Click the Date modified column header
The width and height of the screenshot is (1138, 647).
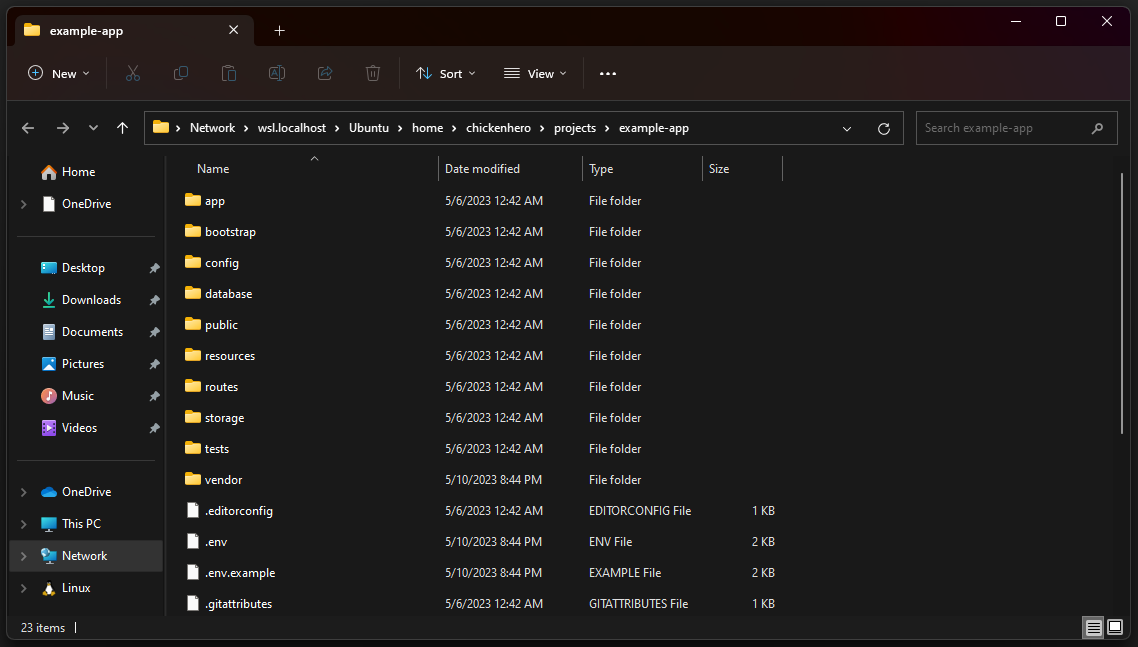[482, 169]
